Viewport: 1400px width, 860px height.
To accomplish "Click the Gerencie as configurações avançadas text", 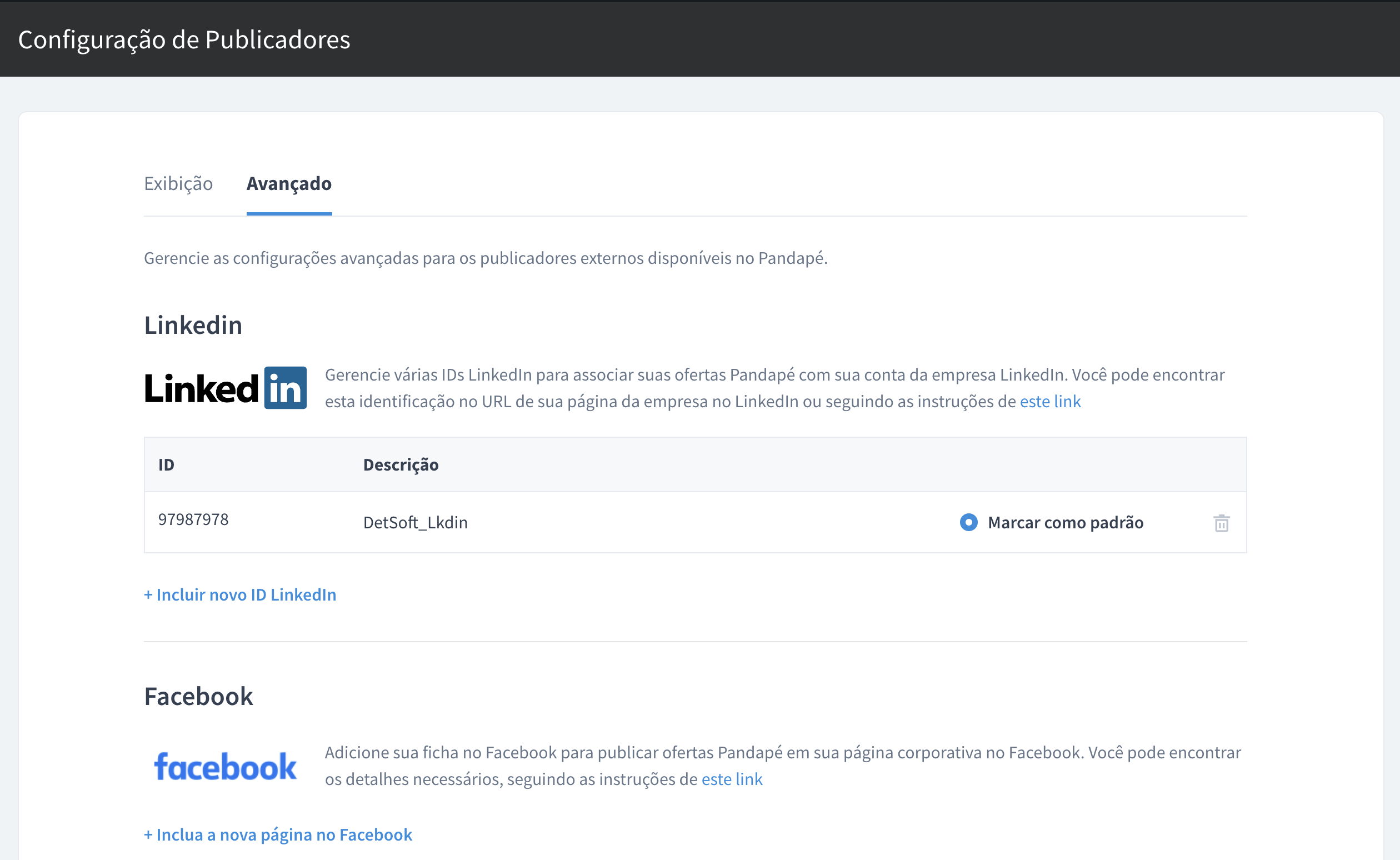I will [485, 258].
